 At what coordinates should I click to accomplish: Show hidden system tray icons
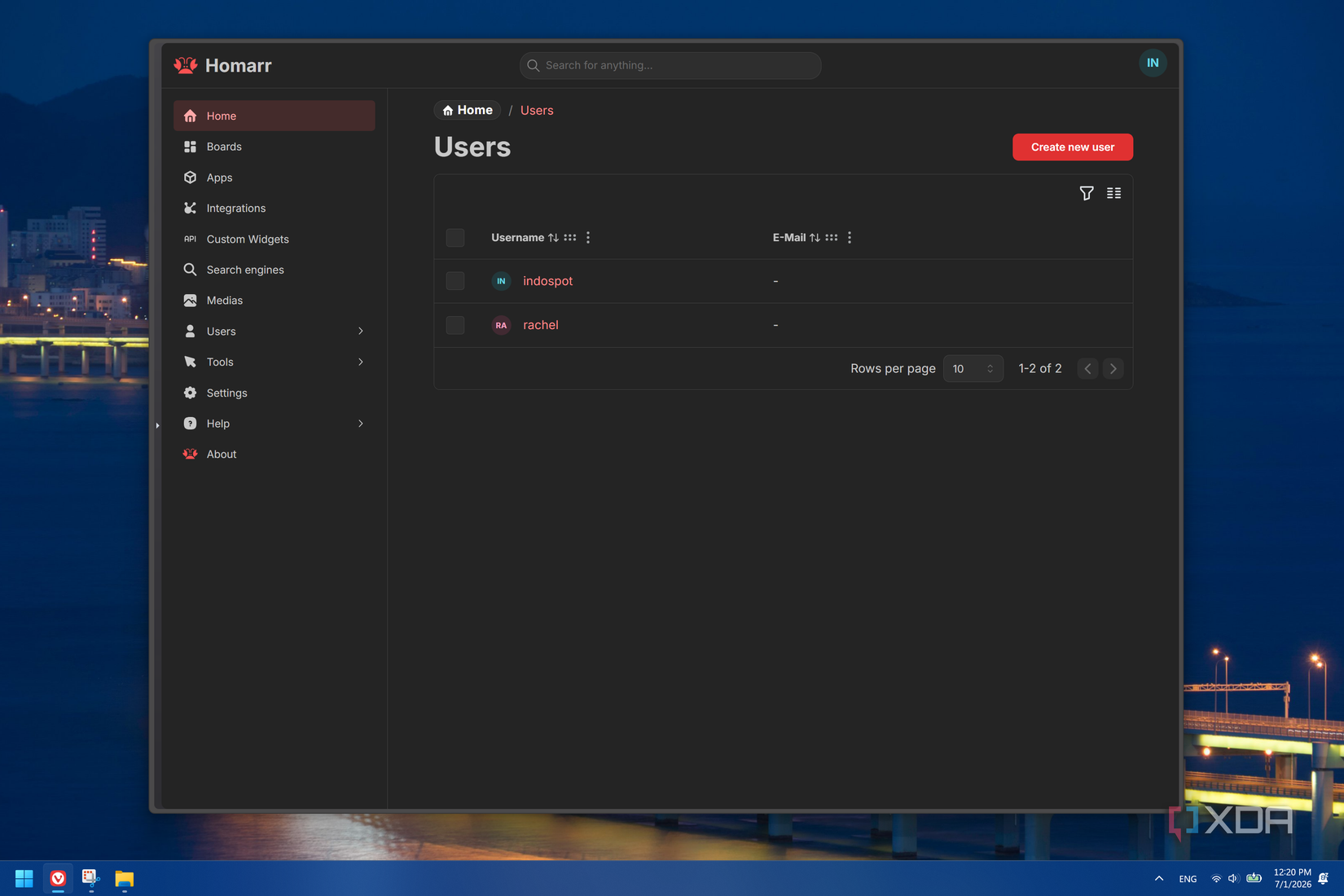(1159, 879)
